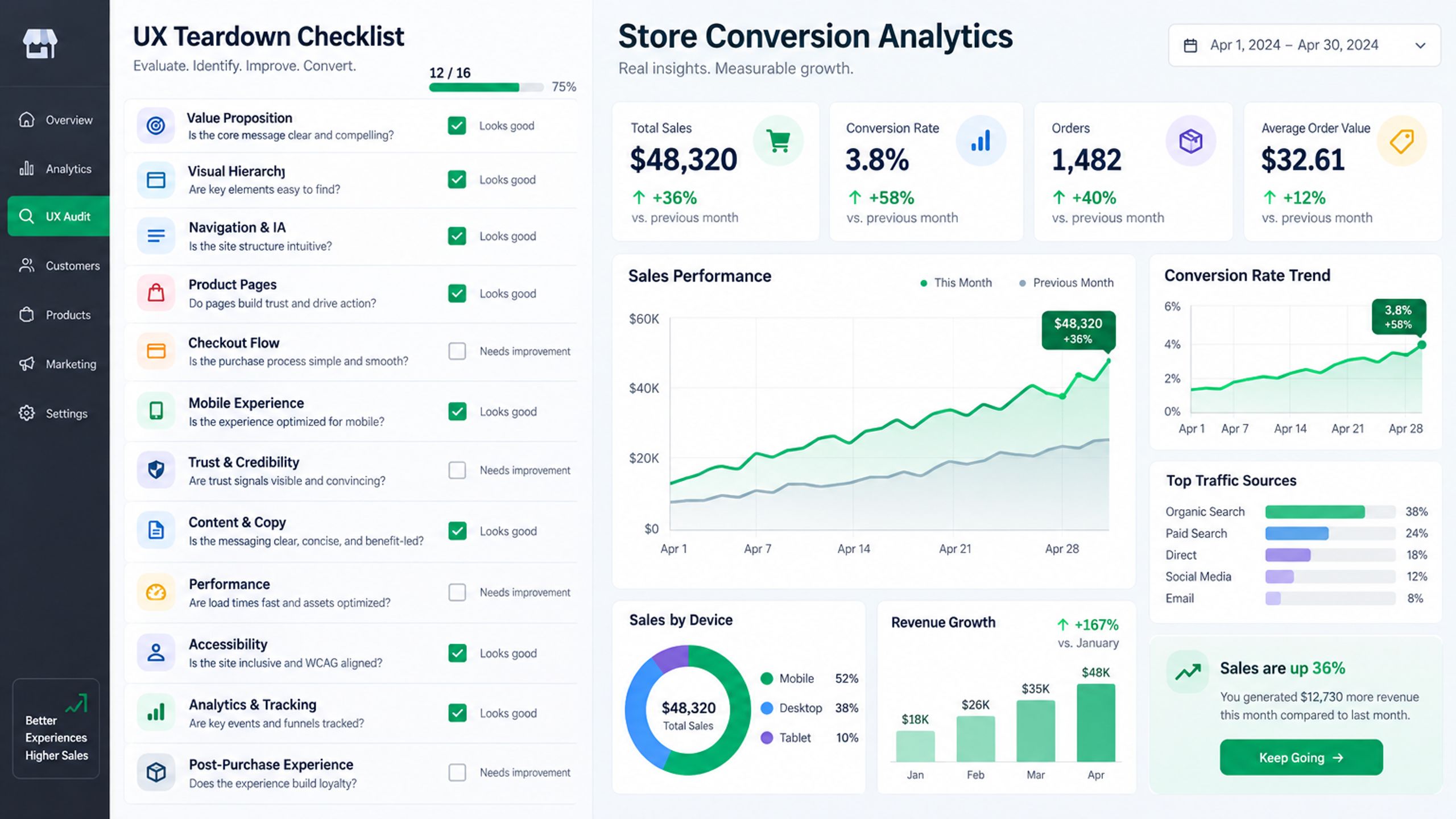Click the Better Experiences Higher Sales card
Screen dimensions: 1456x819
click(56, 728)
